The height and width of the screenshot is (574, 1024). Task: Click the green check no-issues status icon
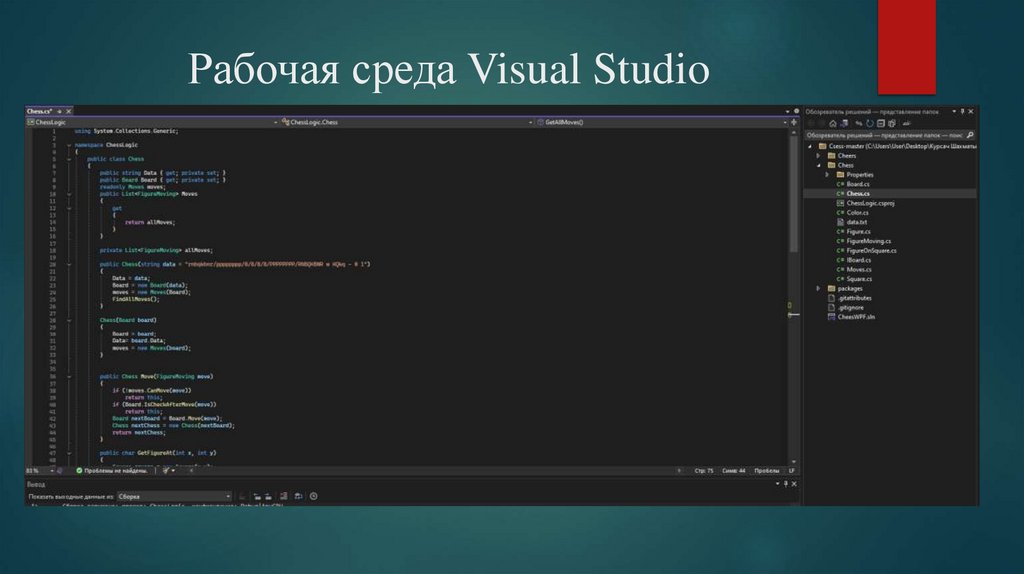coord(79,470)
